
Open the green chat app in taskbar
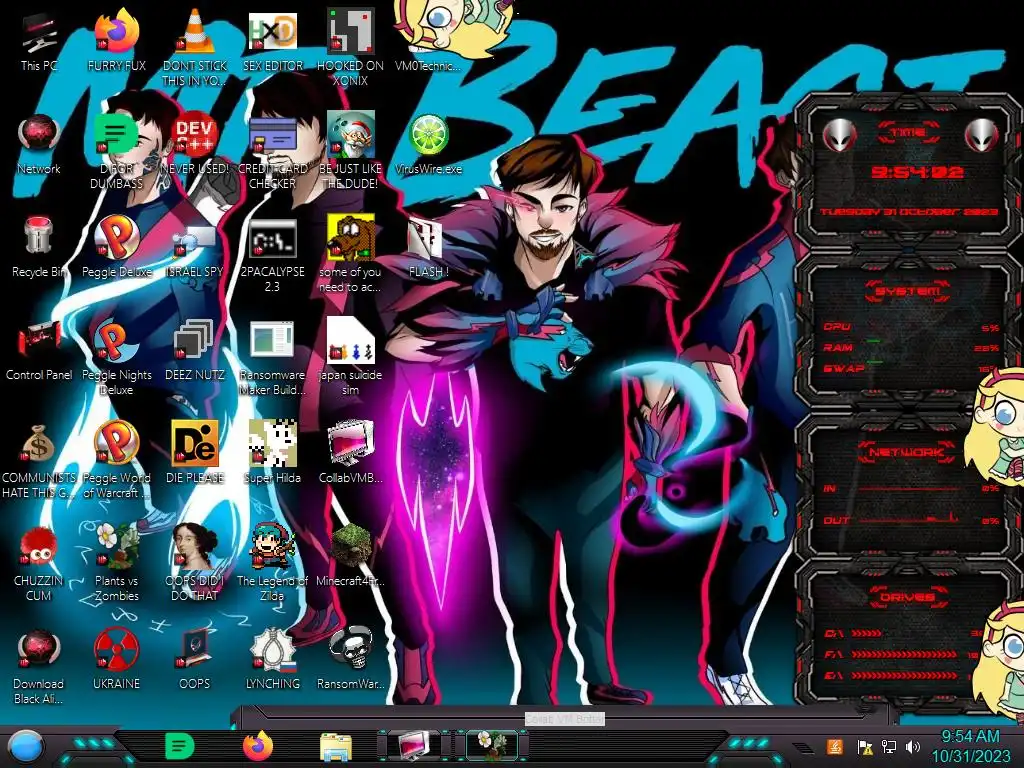pyautogui.click(x=180, y=746)
